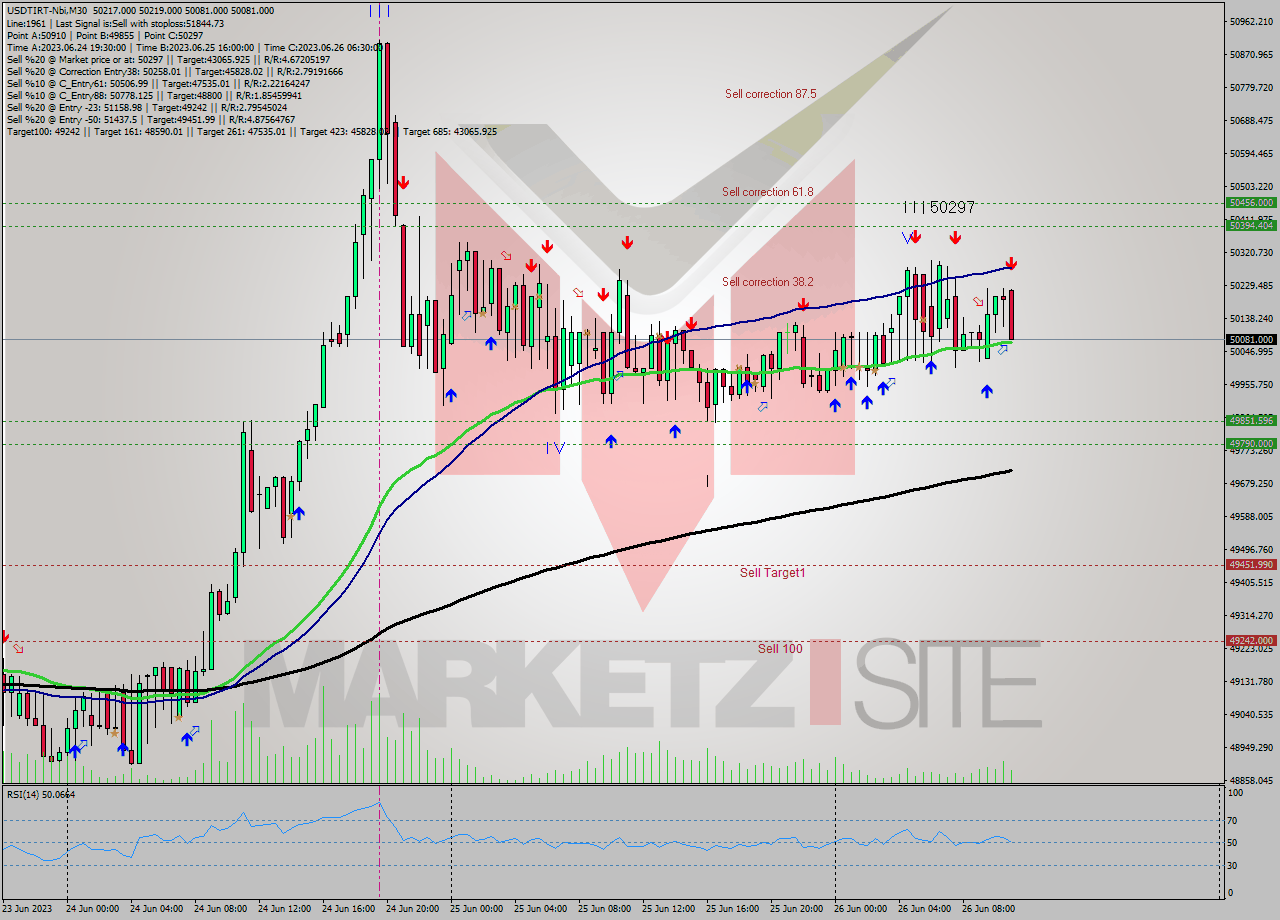
Task: Click the '25 Jun 12:00' time label
Action: [x=669, y=909]
